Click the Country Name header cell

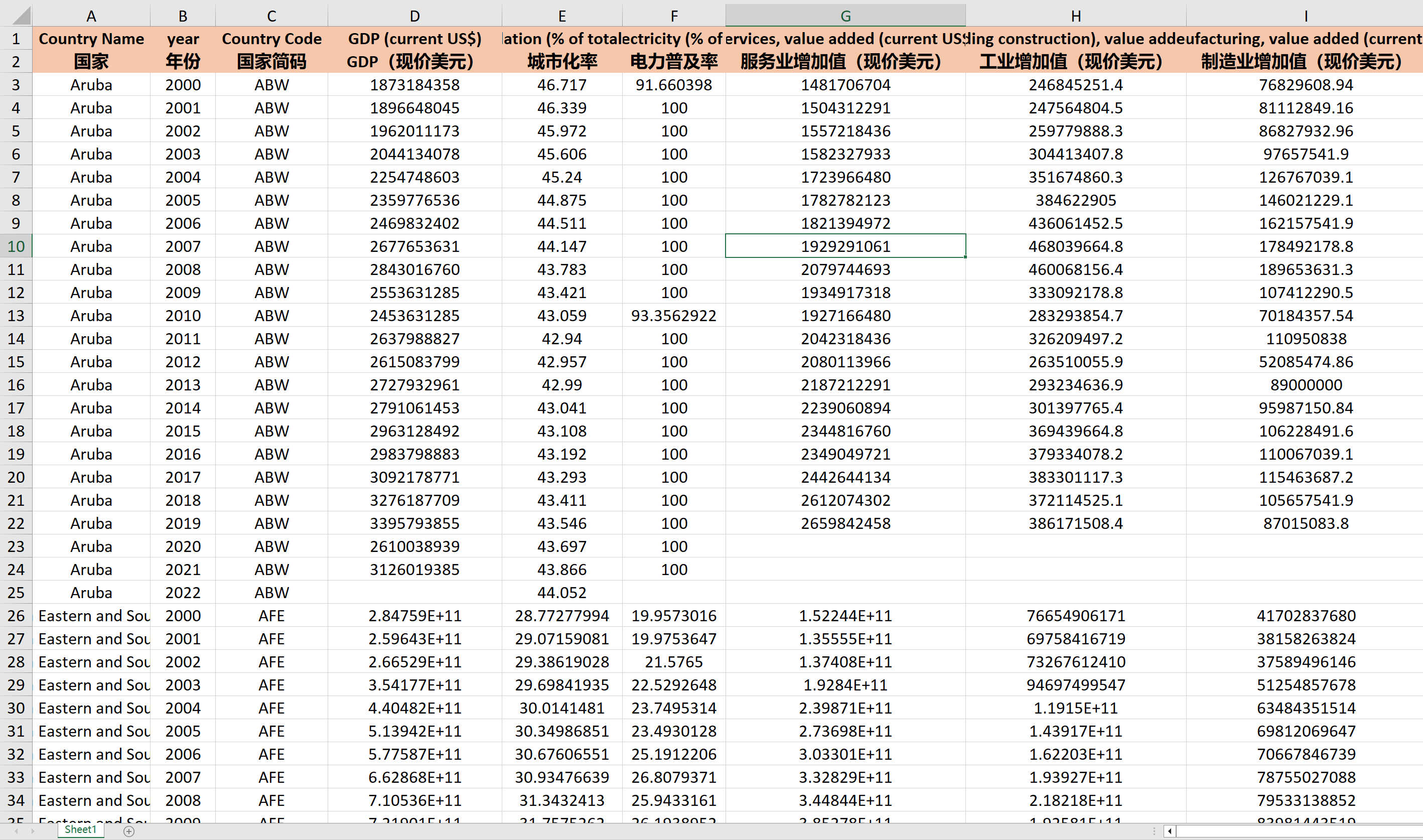tap(91, 39)
